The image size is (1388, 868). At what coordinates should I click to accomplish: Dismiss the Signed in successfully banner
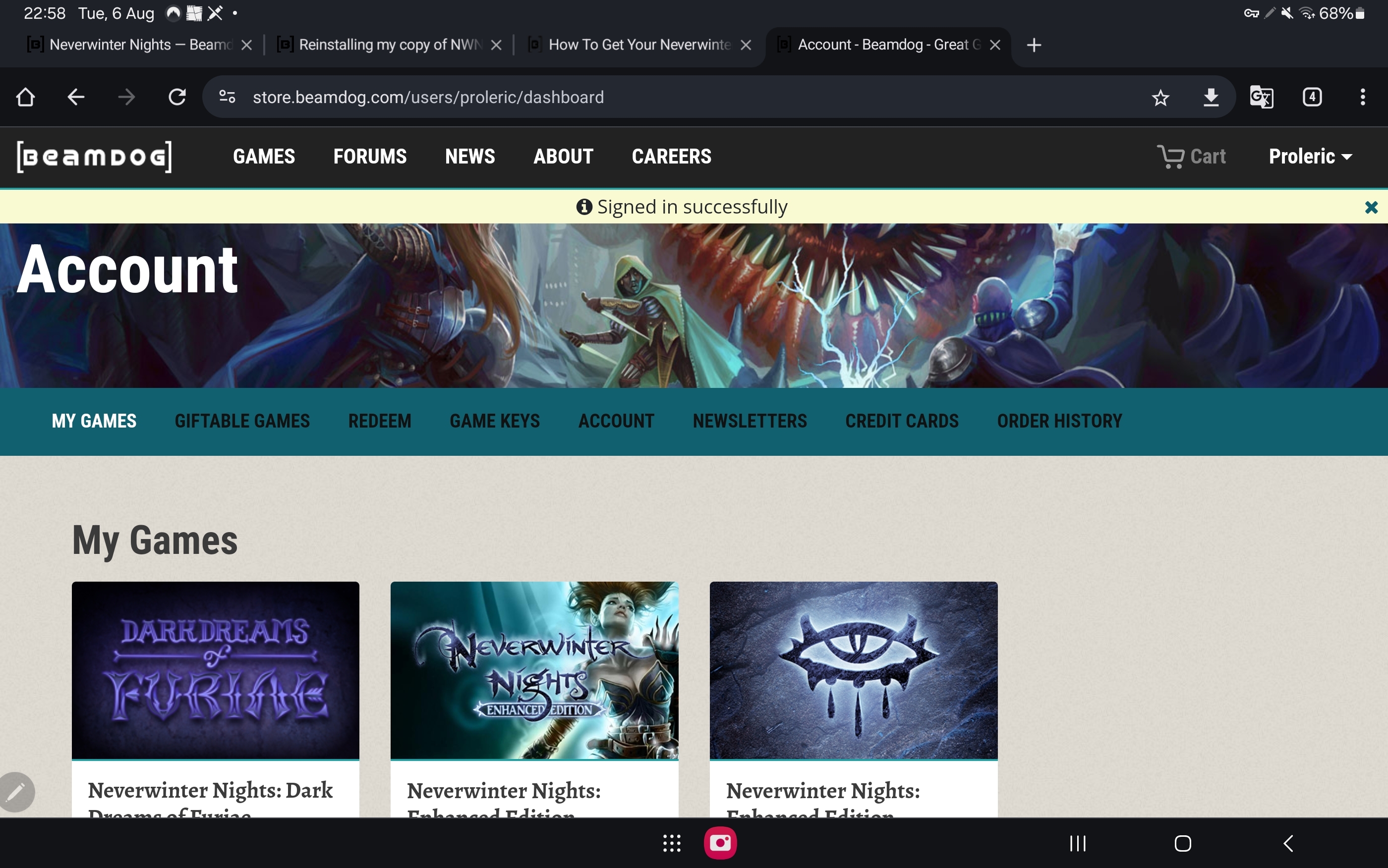click(x=1371, y=207)
